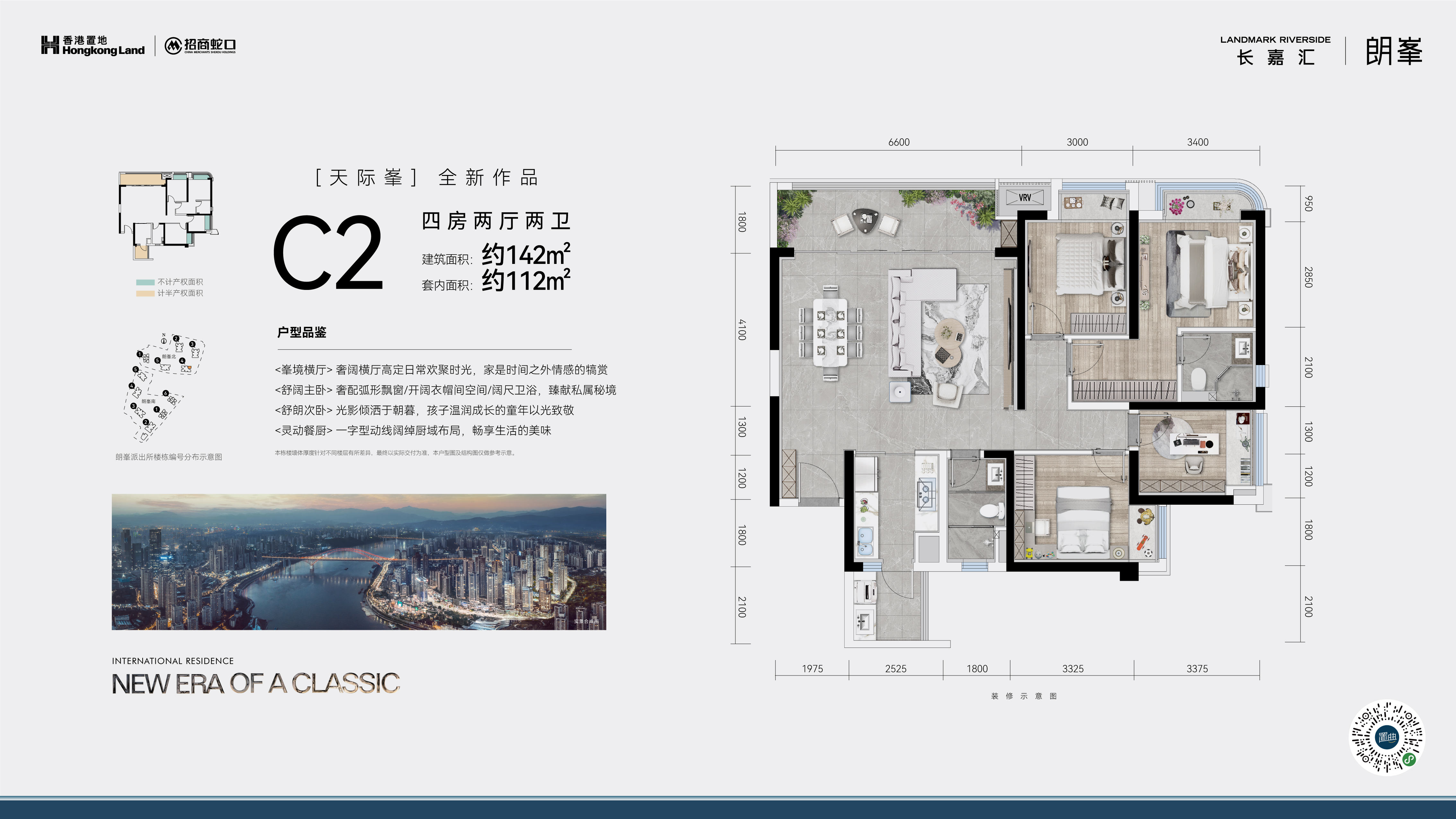Click the north compass on the site map
Viewport: 1456px width, 819px height.
click(164, 340)
